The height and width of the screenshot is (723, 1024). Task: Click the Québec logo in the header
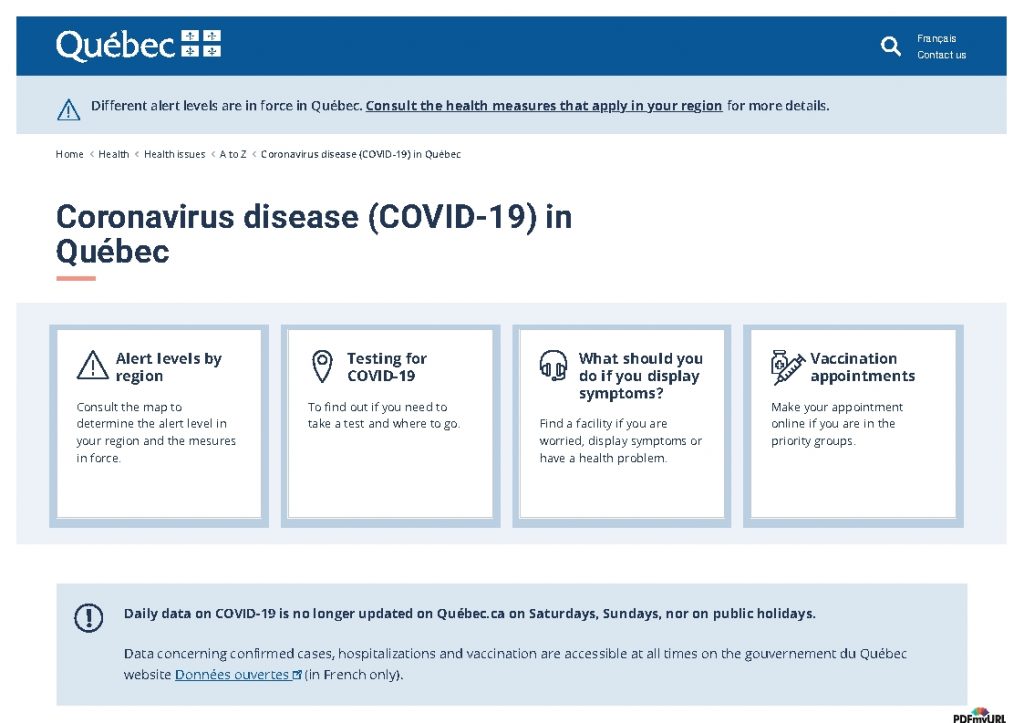click(138, 45)
